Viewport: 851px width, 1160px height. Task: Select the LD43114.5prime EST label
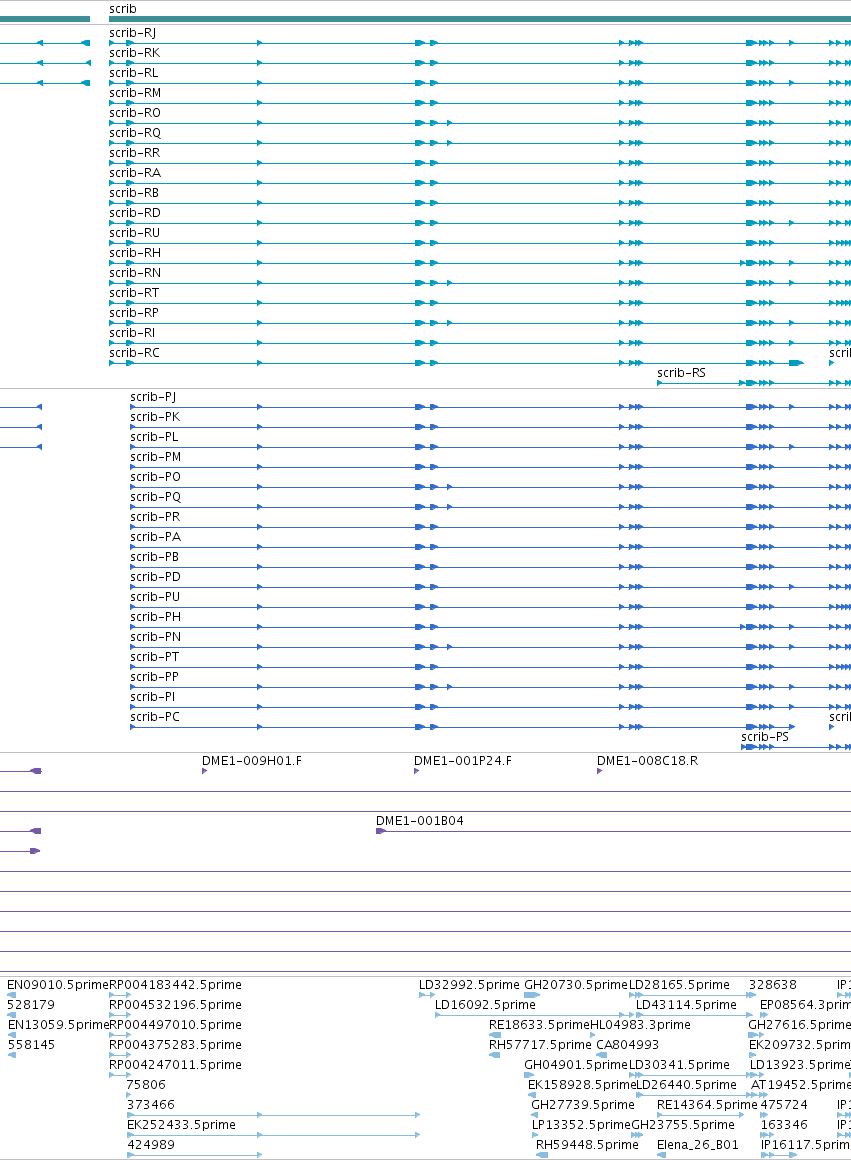[686, 1005]
